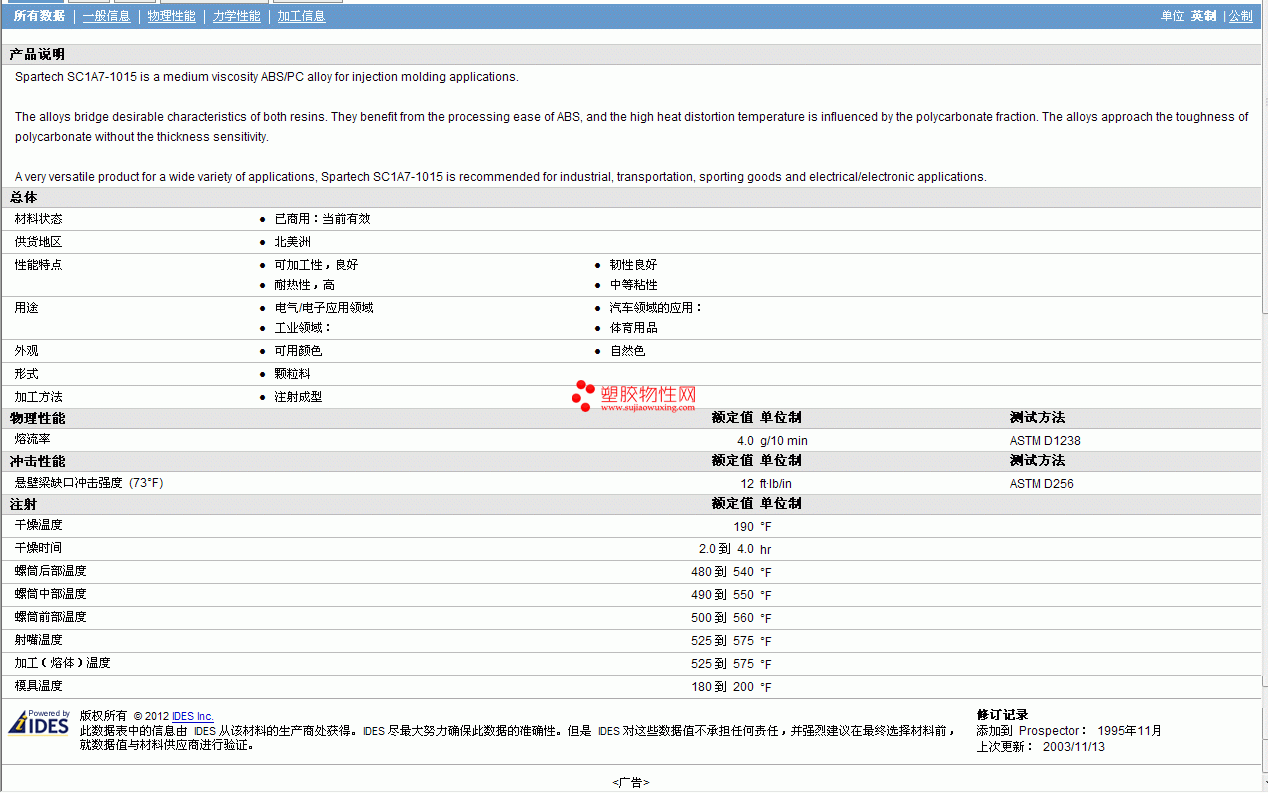Click 可加工性，良好 feature
The width and height of the screenshot is (1268, 793).
click(x=316, y=264)
